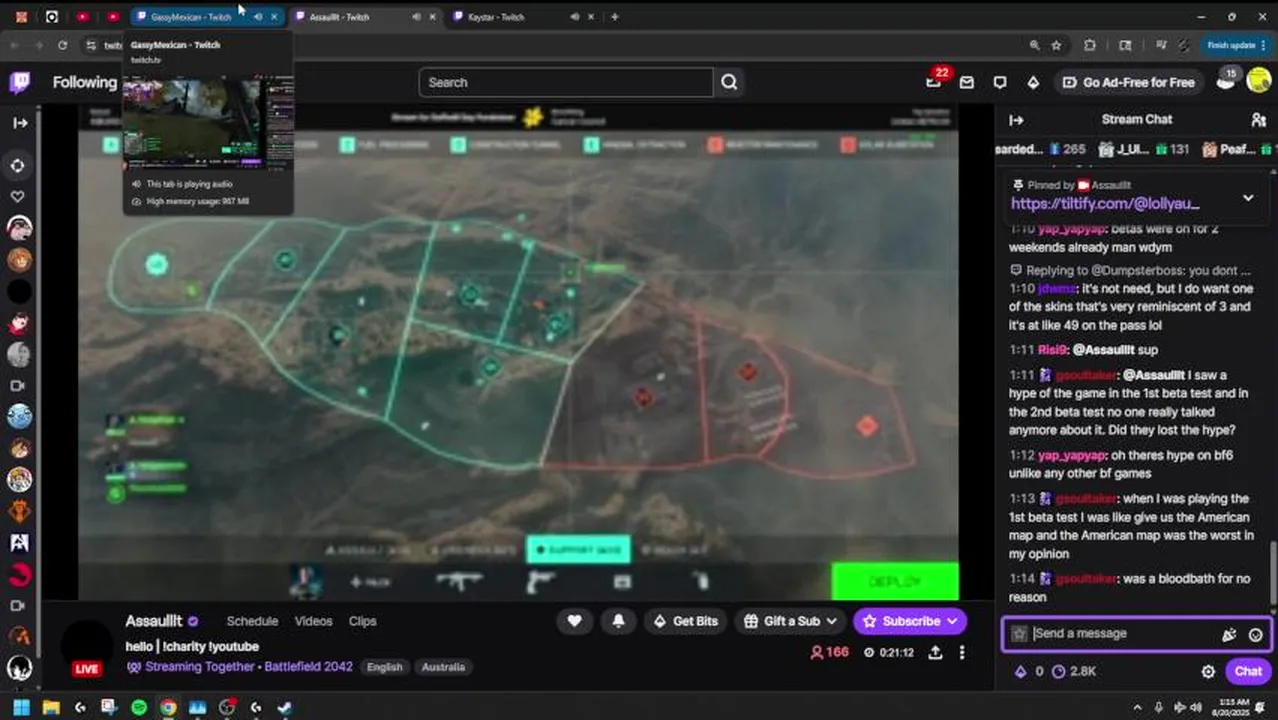Click the Streaming Together link

[201, 667]
